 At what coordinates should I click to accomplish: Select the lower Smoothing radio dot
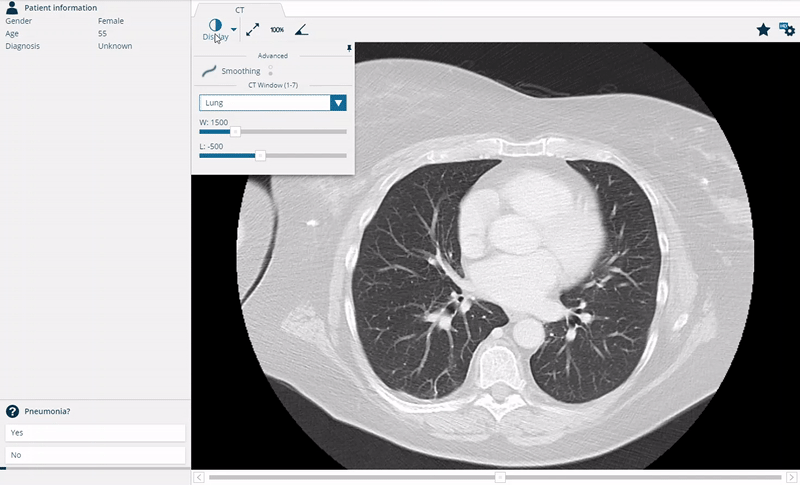[x=270, y=74]
